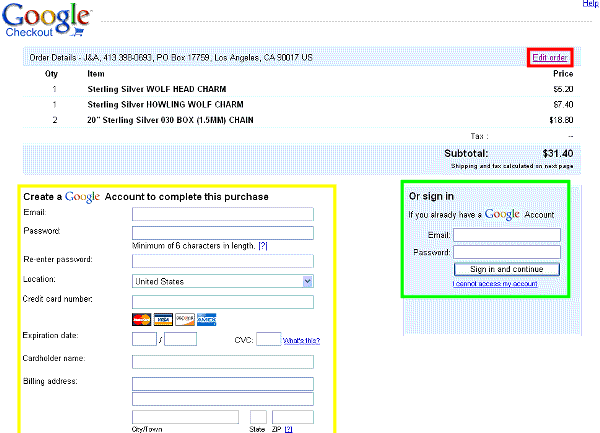The width and height of the screenshot is (600, 433).
Task: Click the quantity '2' for the chain item
Action: (x=55, y=120)
